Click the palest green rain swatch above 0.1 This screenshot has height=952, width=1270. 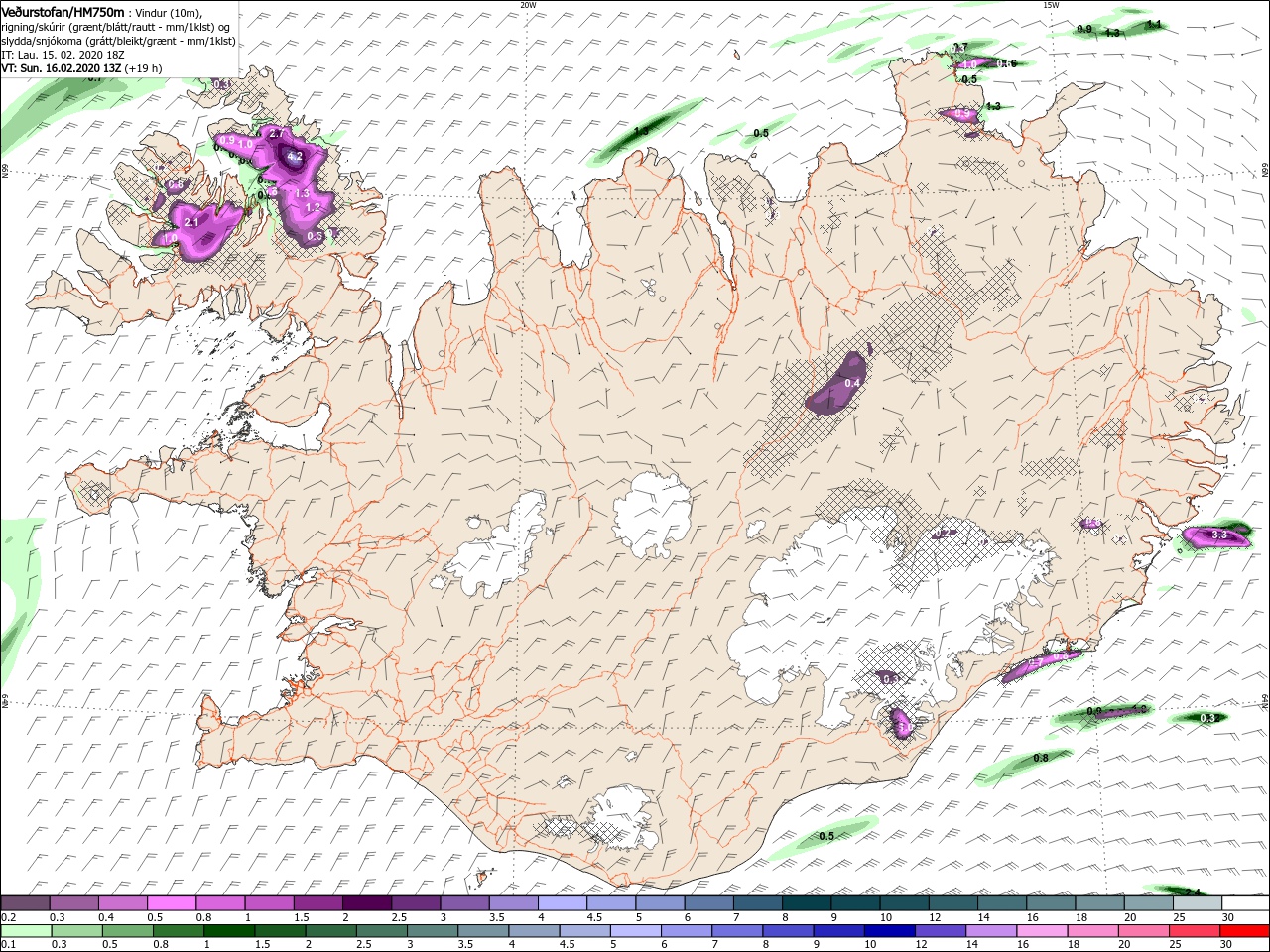coord(25,931)
